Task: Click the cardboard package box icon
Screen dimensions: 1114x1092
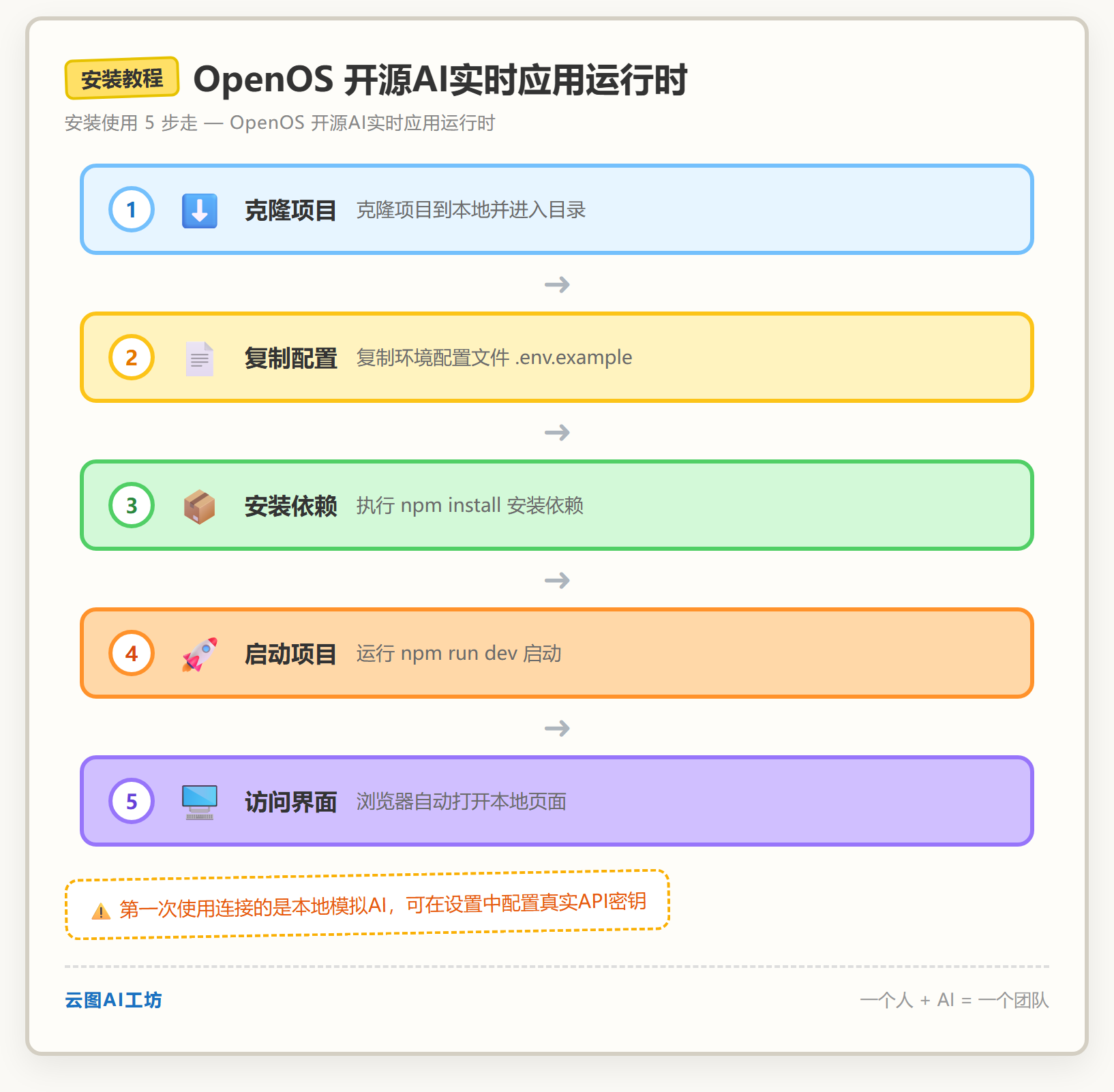Action: click(x=200, y=506)
